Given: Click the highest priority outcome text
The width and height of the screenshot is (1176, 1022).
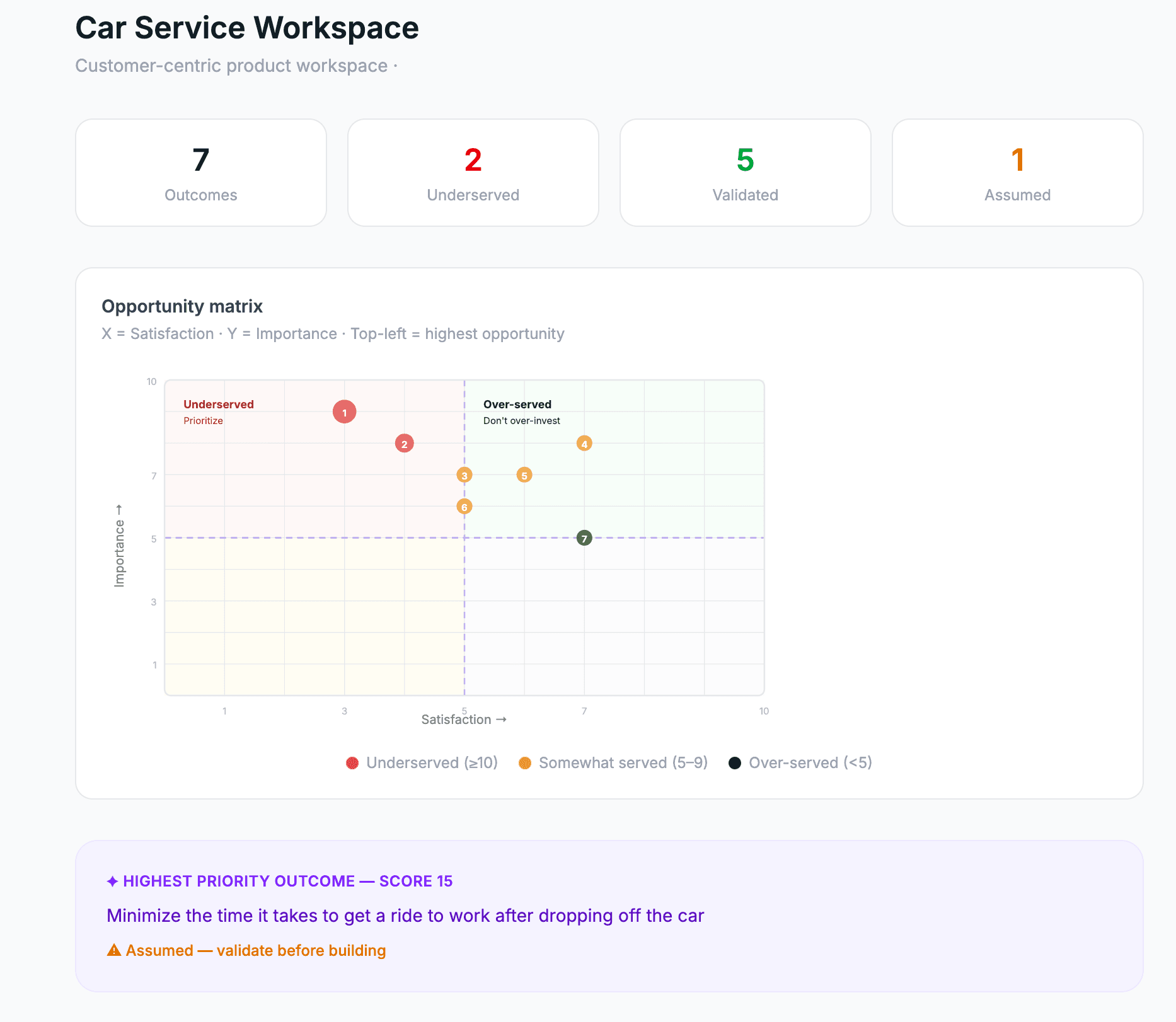Looking at the screenshot, I should [405, 916].
